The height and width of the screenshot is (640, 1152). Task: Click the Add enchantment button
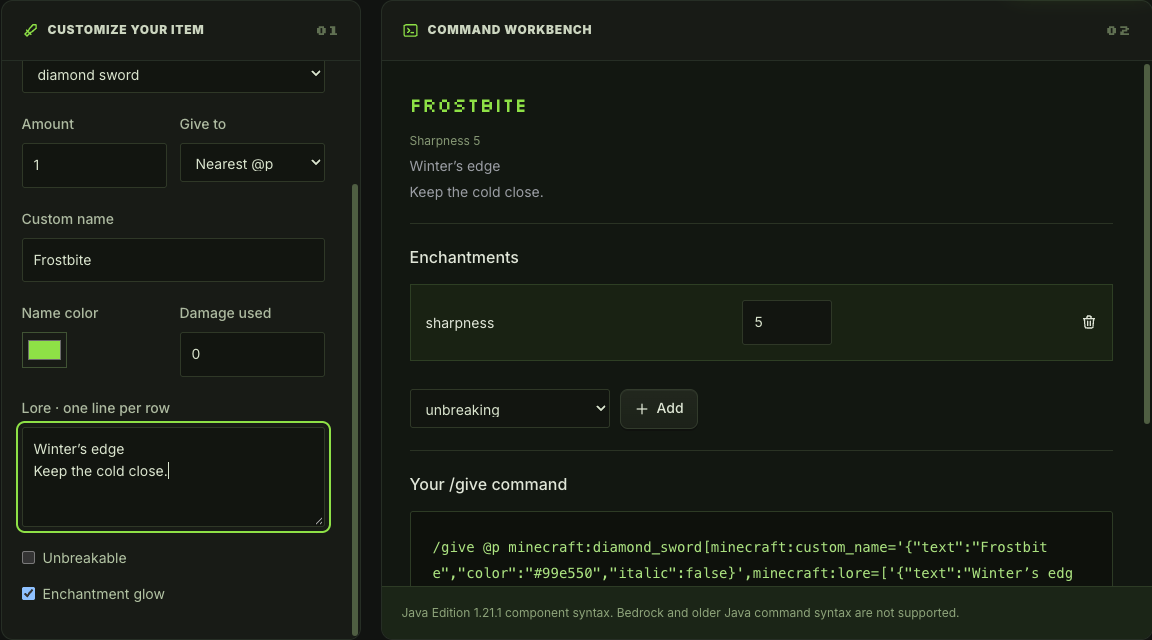coord(659,409)
